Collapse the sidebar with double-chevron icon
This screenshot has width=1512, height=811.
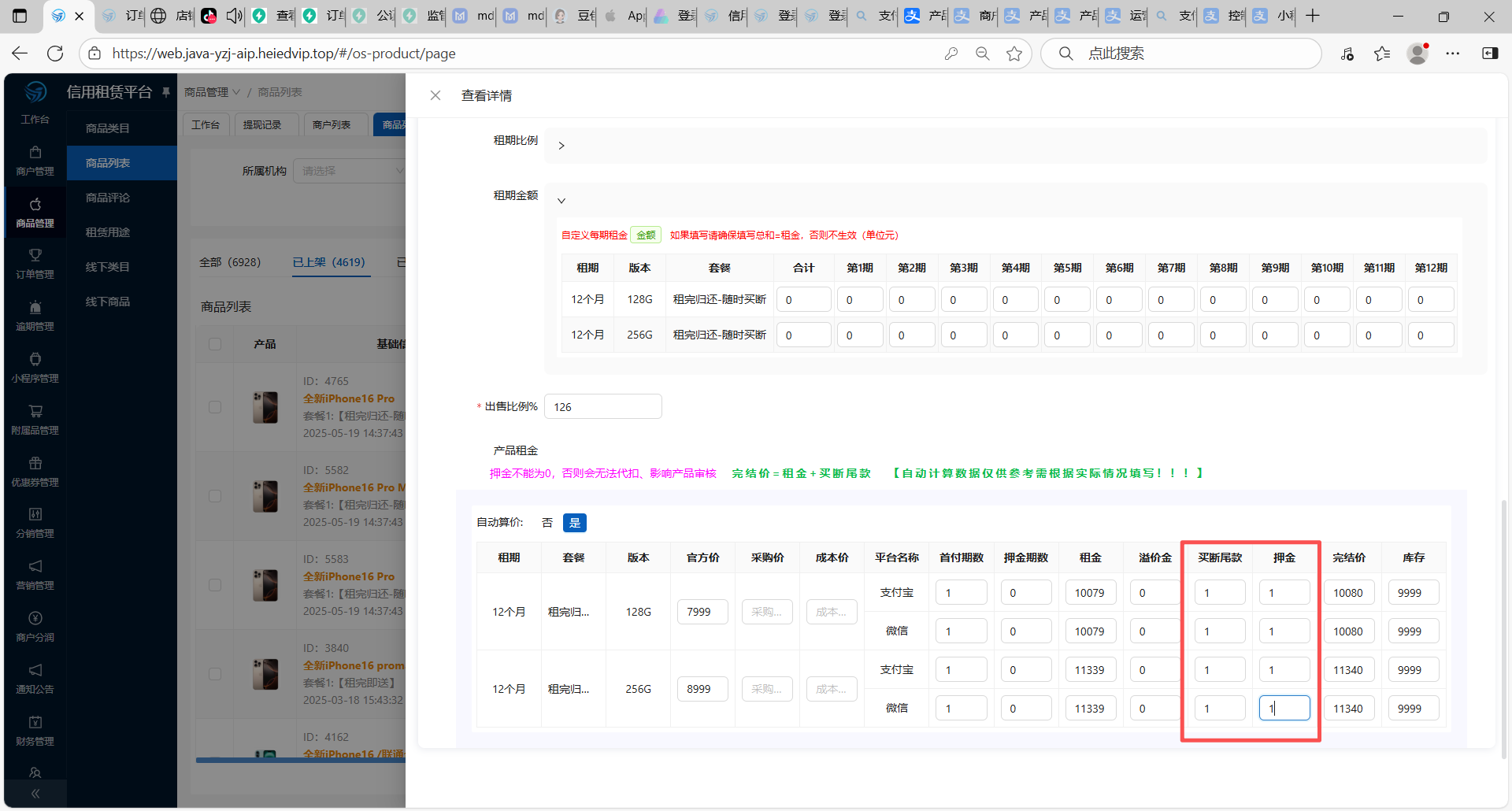point(35,794)
